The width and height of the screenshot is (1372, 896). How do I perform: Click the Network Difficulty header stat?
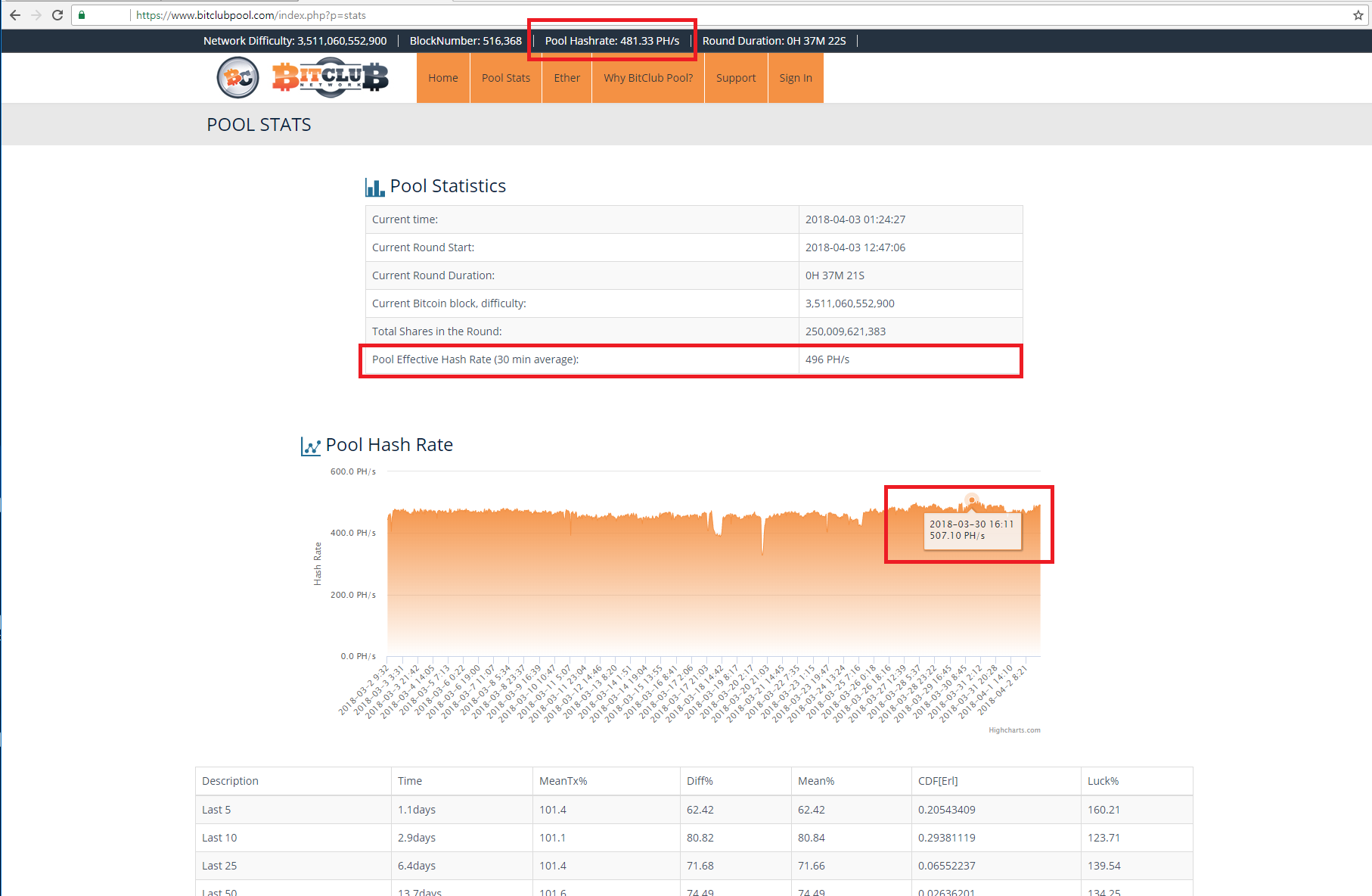tap(295, 41)
